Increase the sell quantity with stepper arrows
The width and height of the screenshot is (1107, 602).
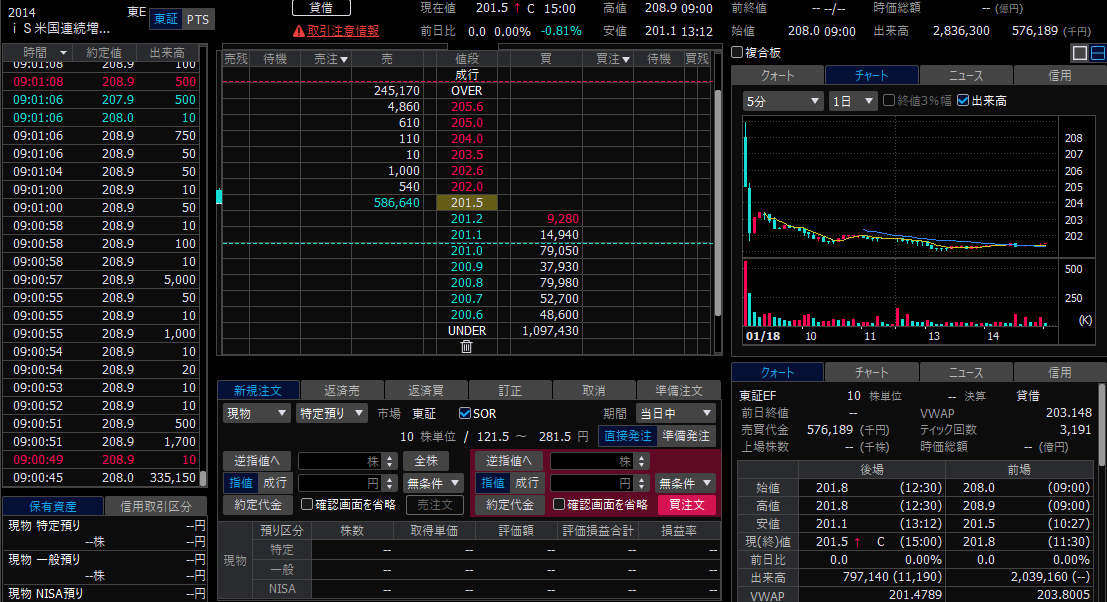(x=390, y=457)
